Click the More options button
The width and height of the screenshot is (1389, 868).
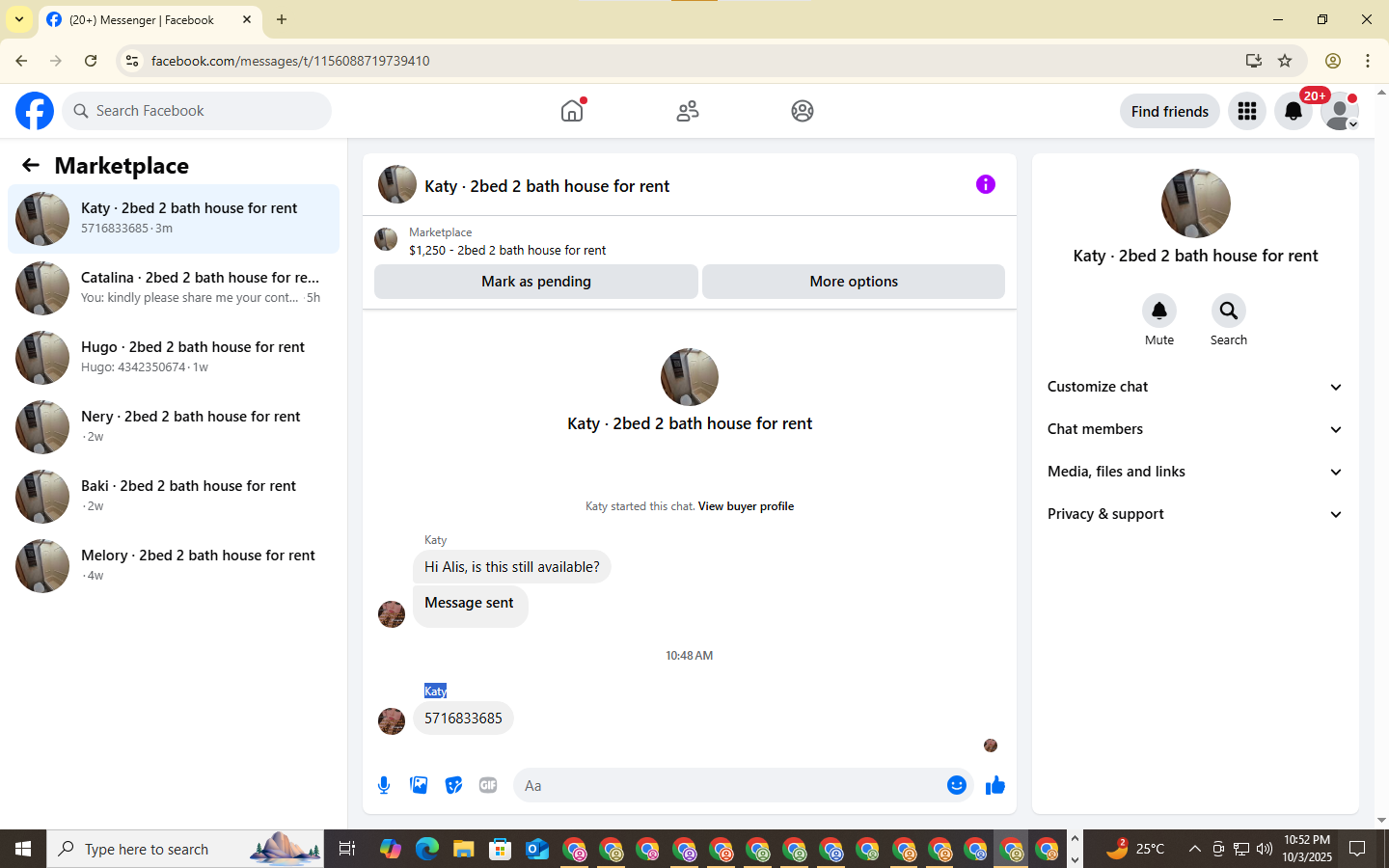point(854,282)
